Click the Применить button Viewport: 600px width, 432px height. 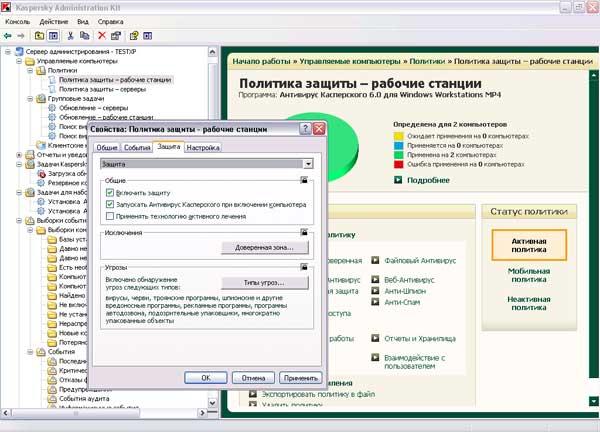pyautogui.click(x=301, y=378)
